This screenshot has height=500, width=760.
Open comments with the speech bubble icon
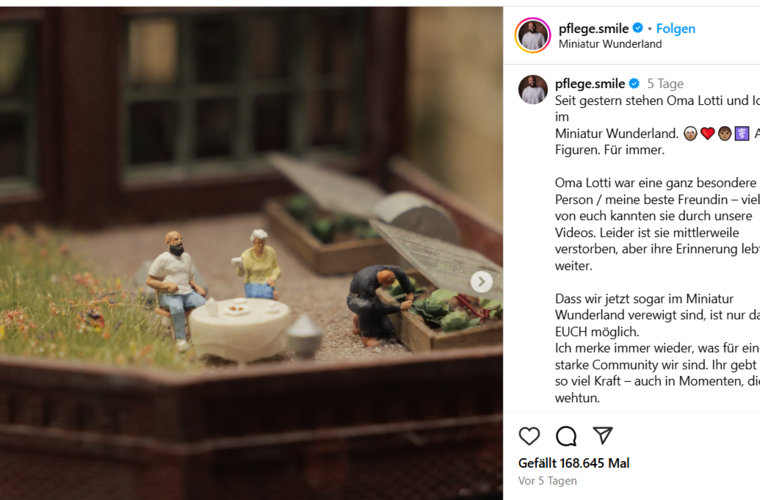566,436
